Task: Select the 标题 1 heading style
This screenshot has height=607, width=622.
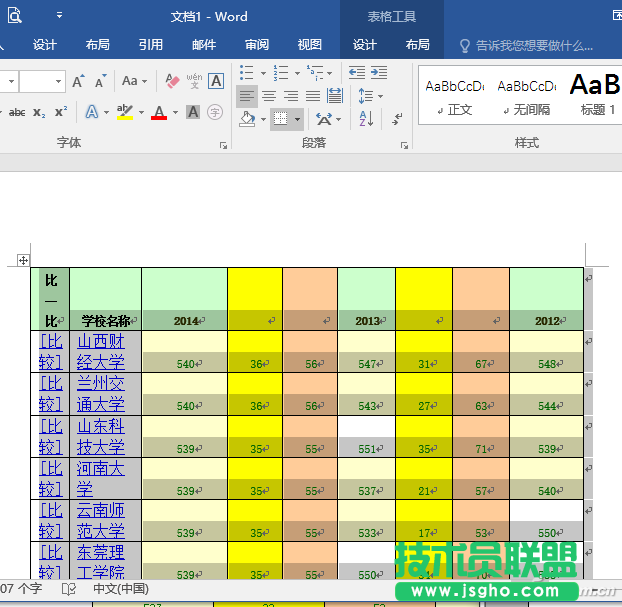Action: 597,93
